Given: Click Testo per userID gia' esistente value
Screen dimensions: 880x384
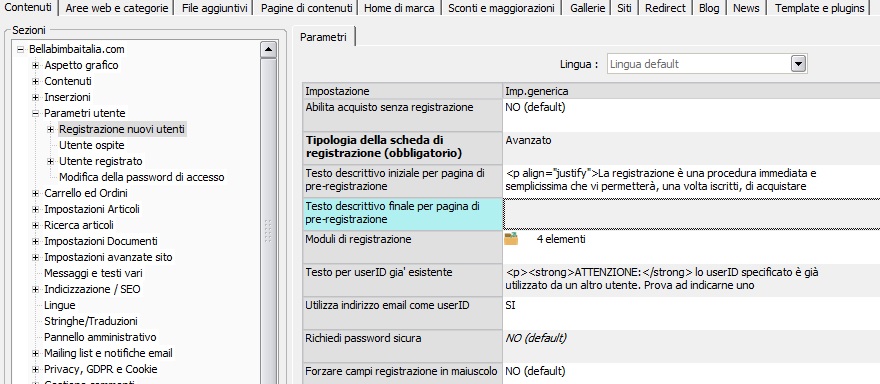Looking at the screenshot, I should coord(691,280).
